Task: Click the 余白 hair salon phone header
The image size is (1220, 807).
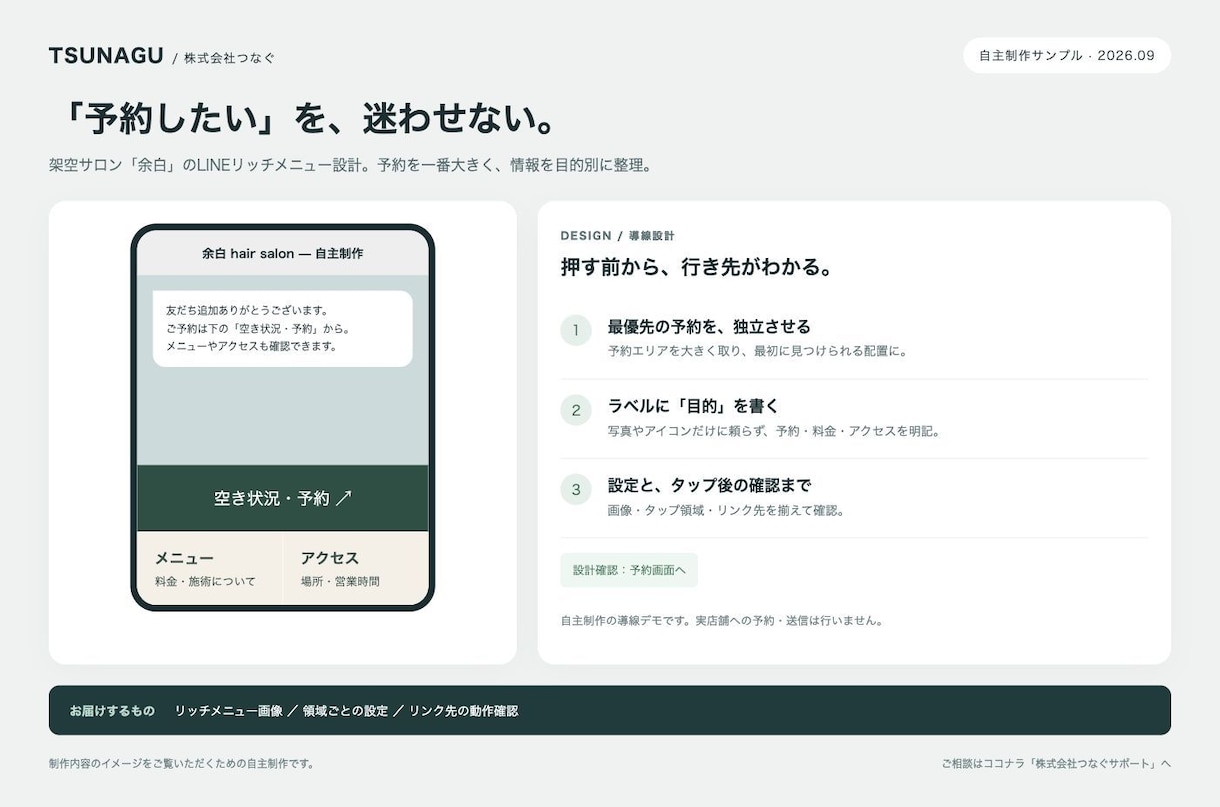Action: [x=282, y=253]
